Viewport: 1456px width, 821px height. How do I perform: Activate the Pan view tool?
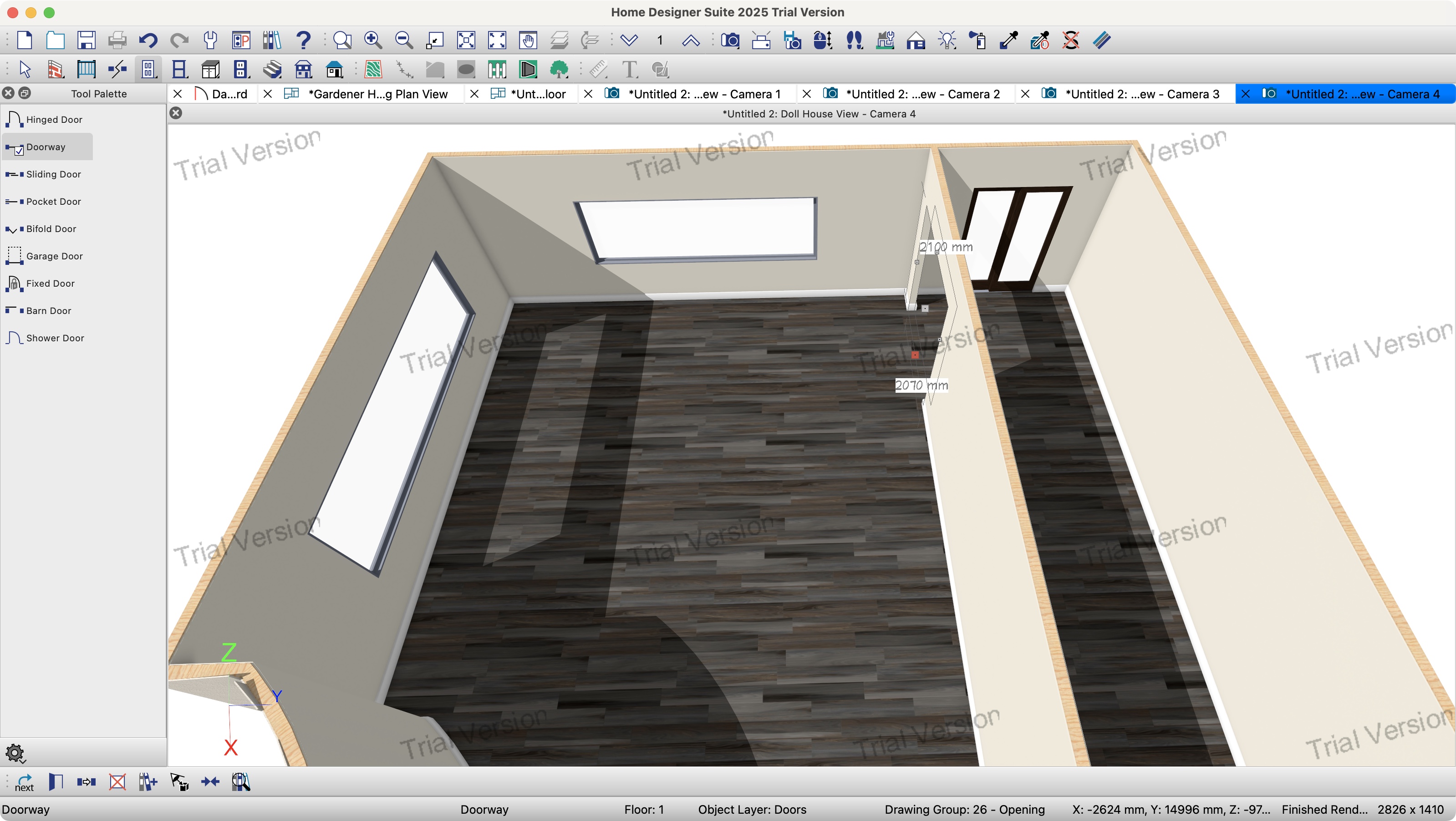(527, 40)
